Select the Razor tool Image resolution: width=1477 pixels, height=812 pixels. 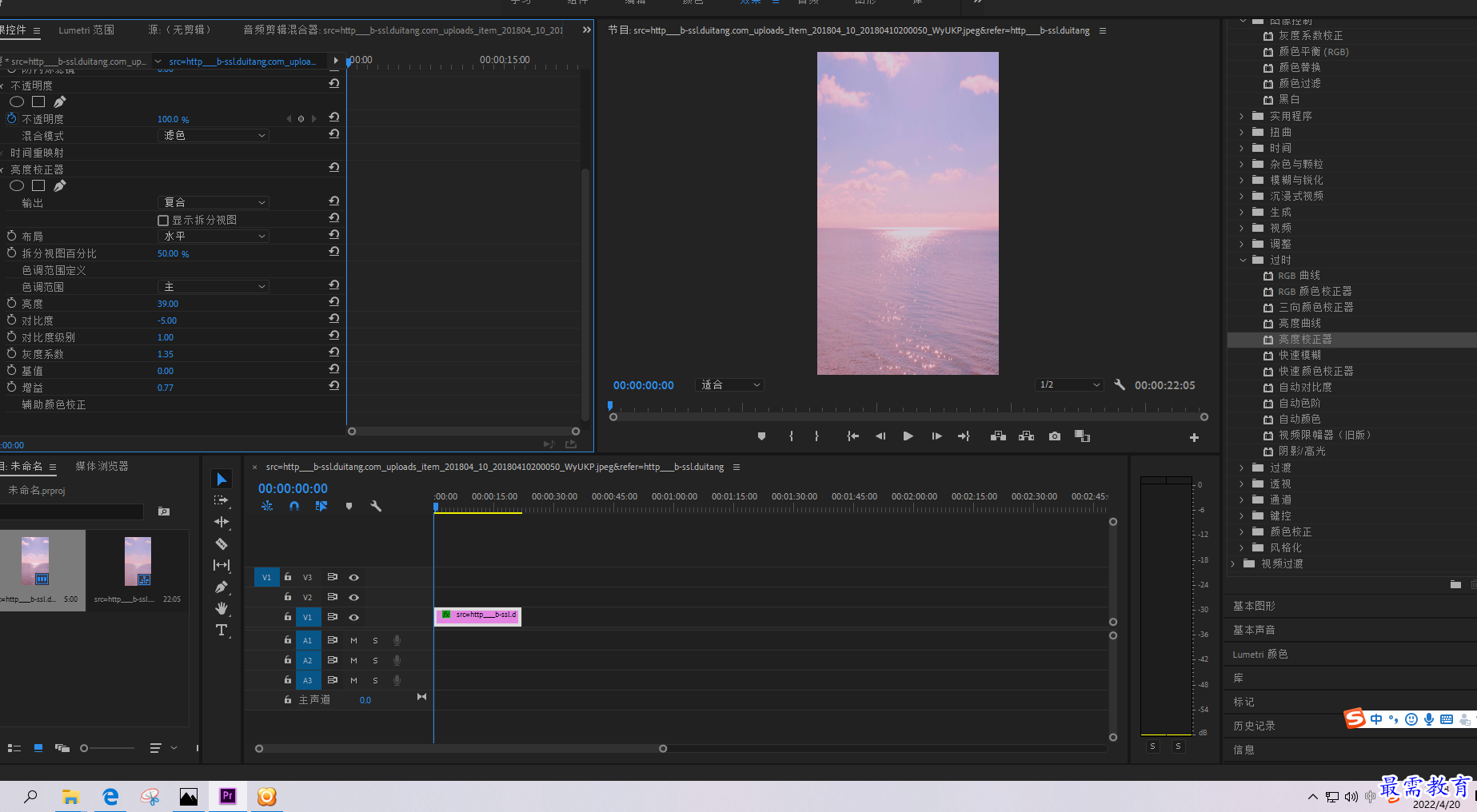(x=222, y=543)
